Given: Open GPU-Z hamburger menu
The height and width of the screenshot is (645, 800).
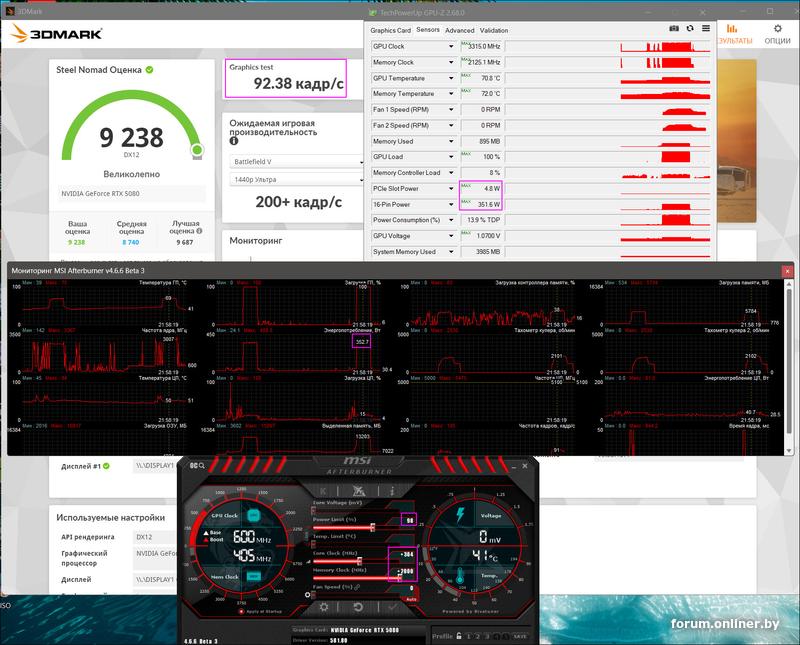Looking at the screenshot, I should tap(706, 28).
